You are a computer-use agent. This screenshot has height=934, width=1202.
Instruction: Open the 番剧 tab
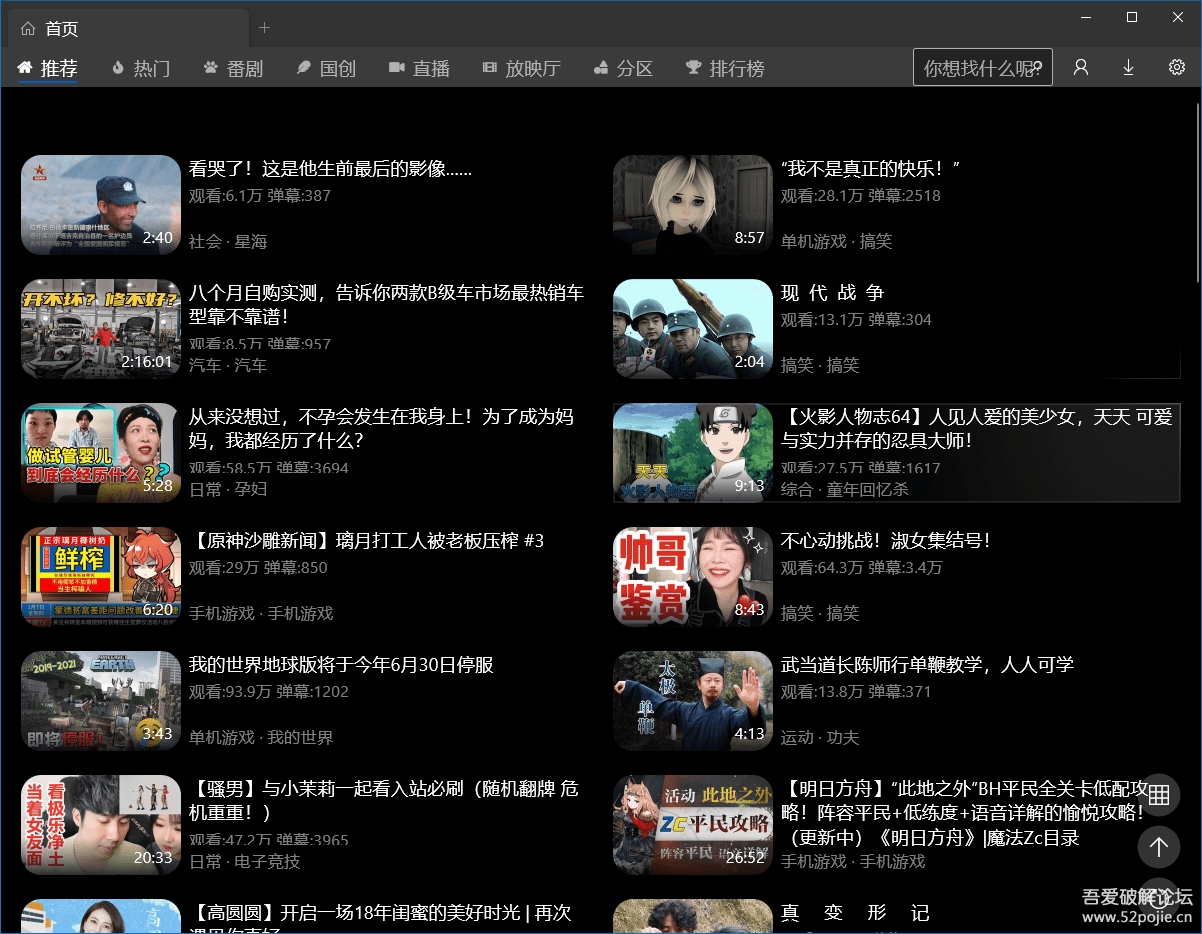pyautogui.click(x=234, y=68)
